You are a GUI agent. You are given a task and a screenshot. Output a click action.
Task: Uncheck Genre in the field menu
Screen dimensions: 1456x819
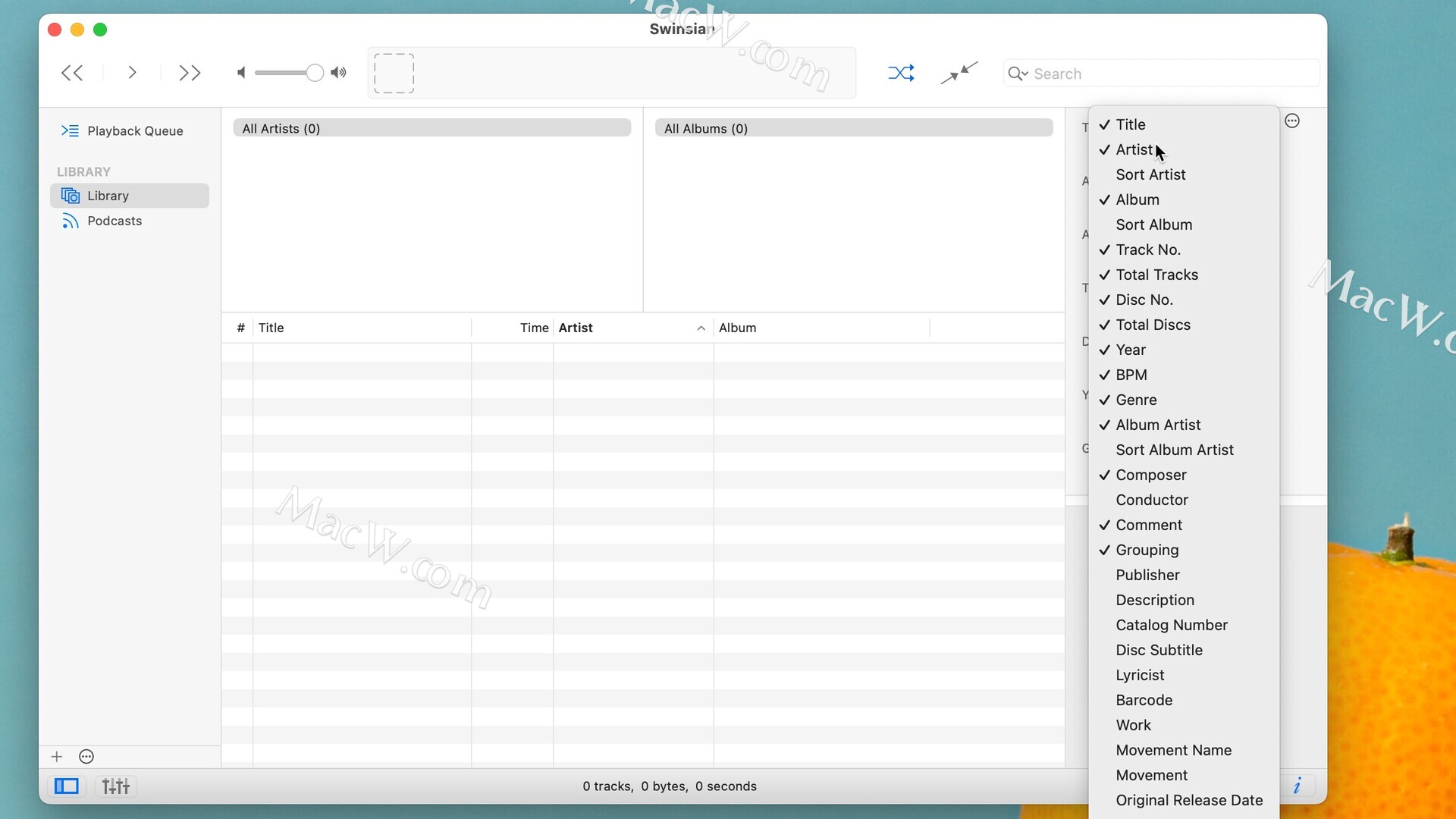(x=1184, y=400)
